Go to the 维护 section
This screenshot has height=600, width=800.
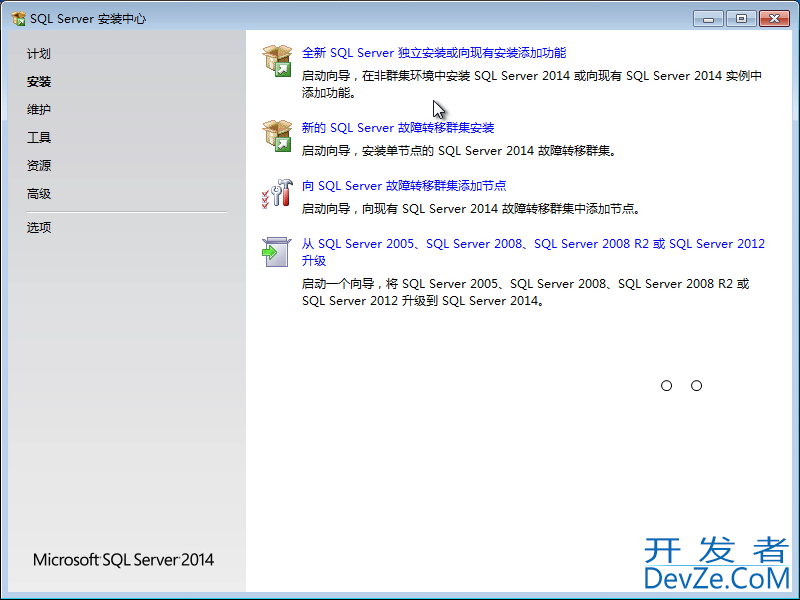pyautogui.click(x=39, y=109)
